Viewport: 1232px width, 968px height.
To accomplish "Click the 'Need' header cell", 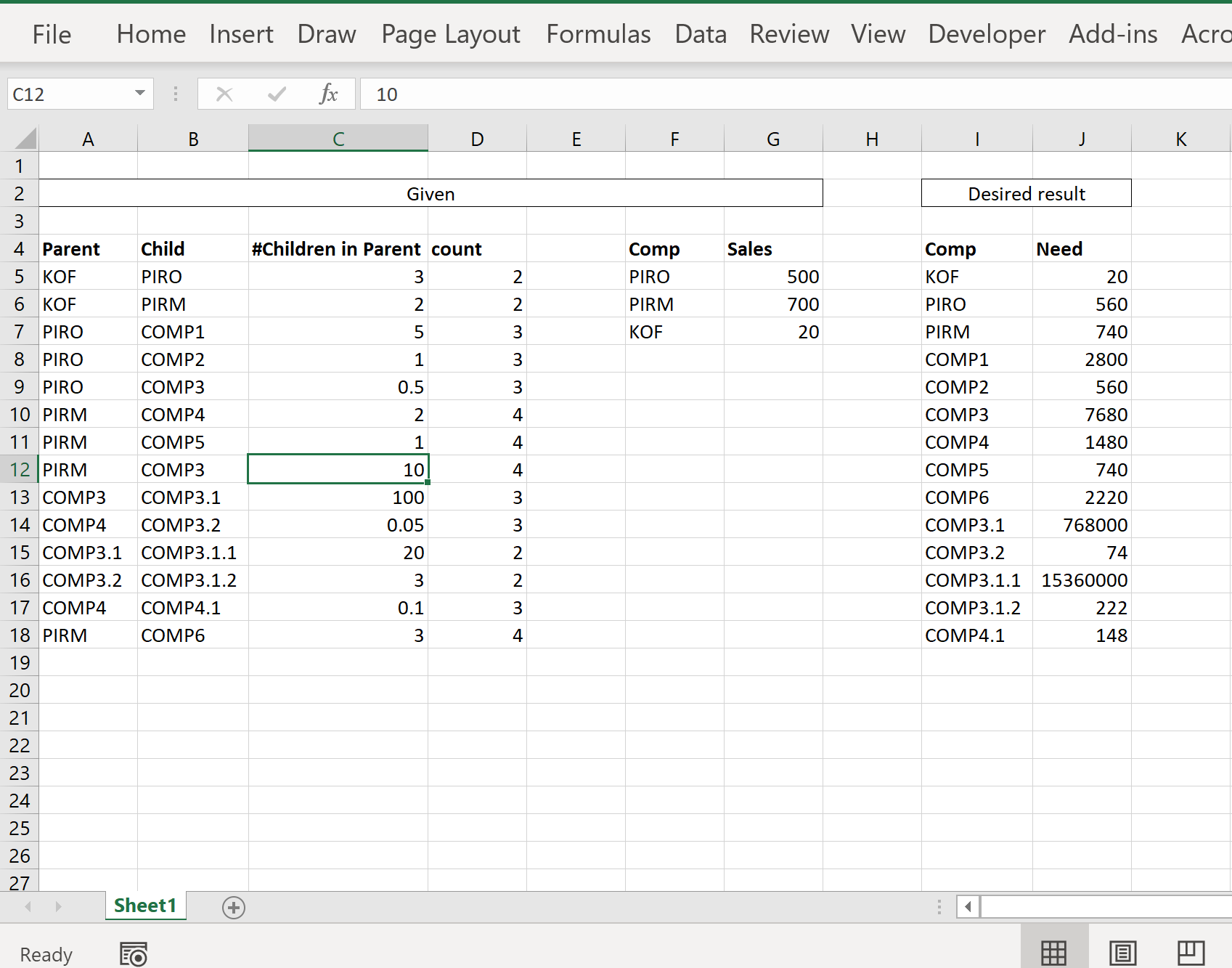I will point(1082,249).
